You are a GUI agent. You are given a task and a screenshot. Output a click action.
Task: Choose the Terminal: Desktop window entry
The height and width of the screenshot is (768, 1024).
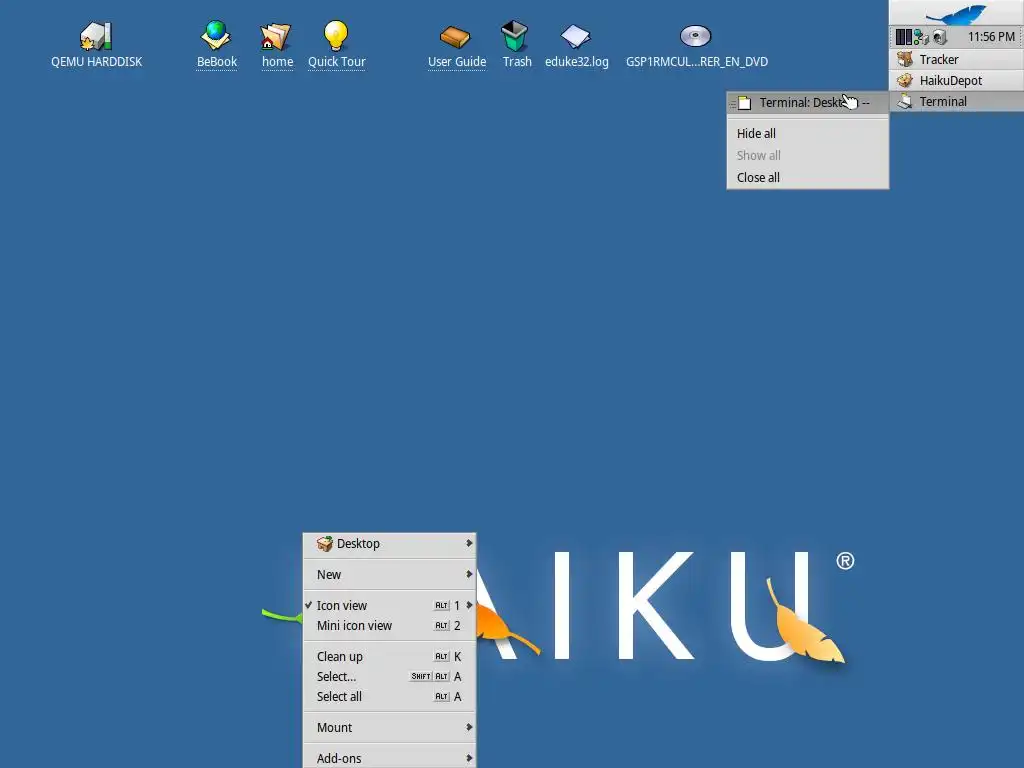pos(807,103)
